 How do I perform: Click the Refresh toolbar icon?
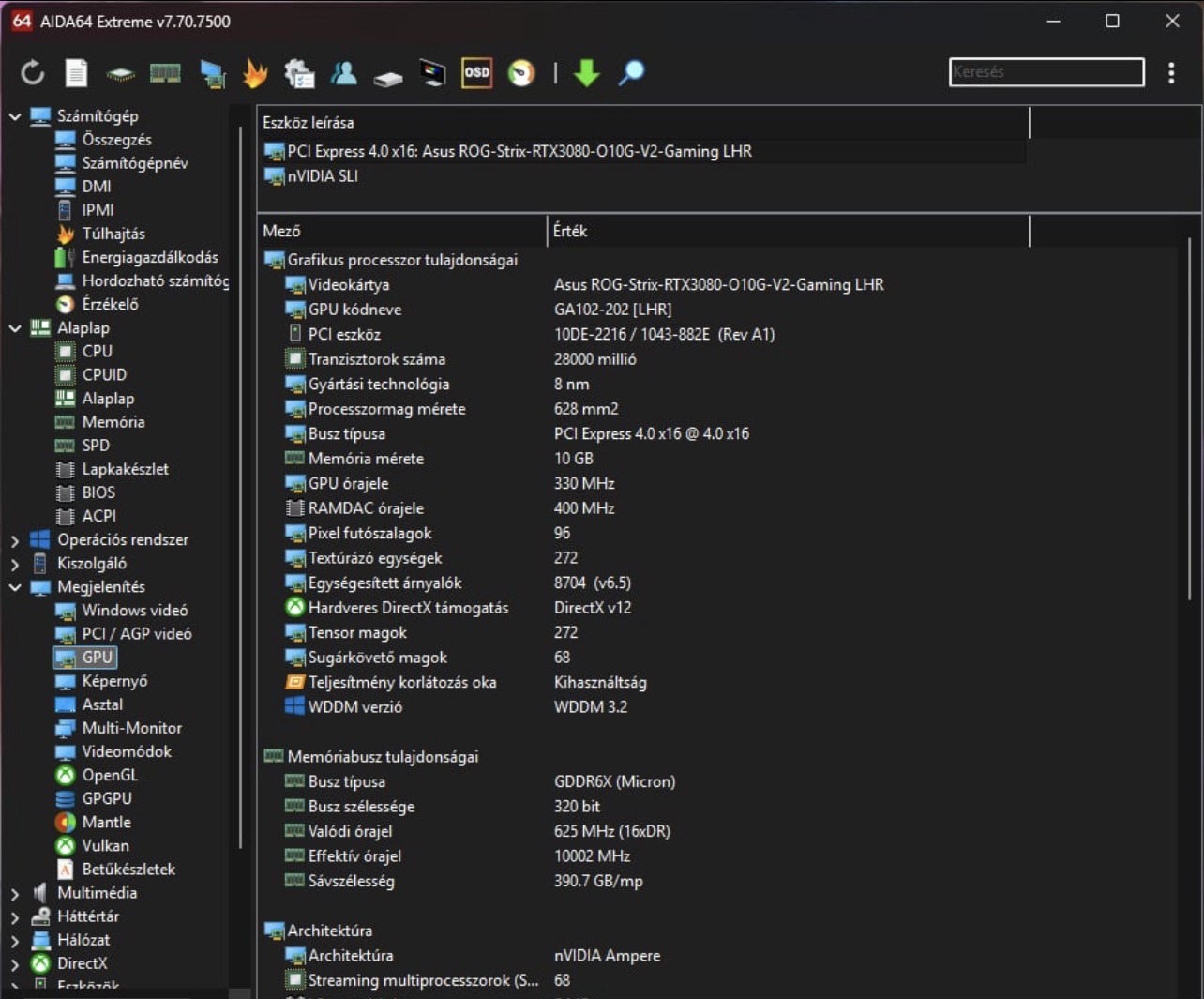tap(32, 72)
